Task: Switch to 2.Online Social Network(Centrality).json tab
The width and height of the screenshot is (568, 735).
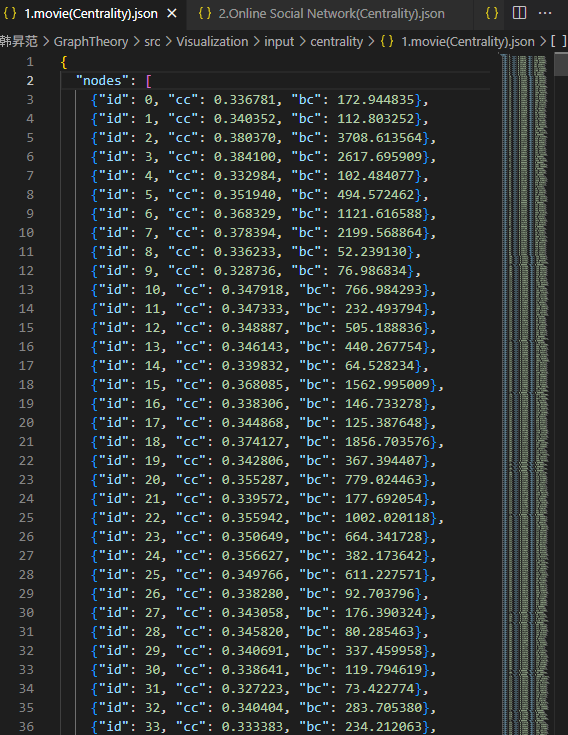Action: 321,14
